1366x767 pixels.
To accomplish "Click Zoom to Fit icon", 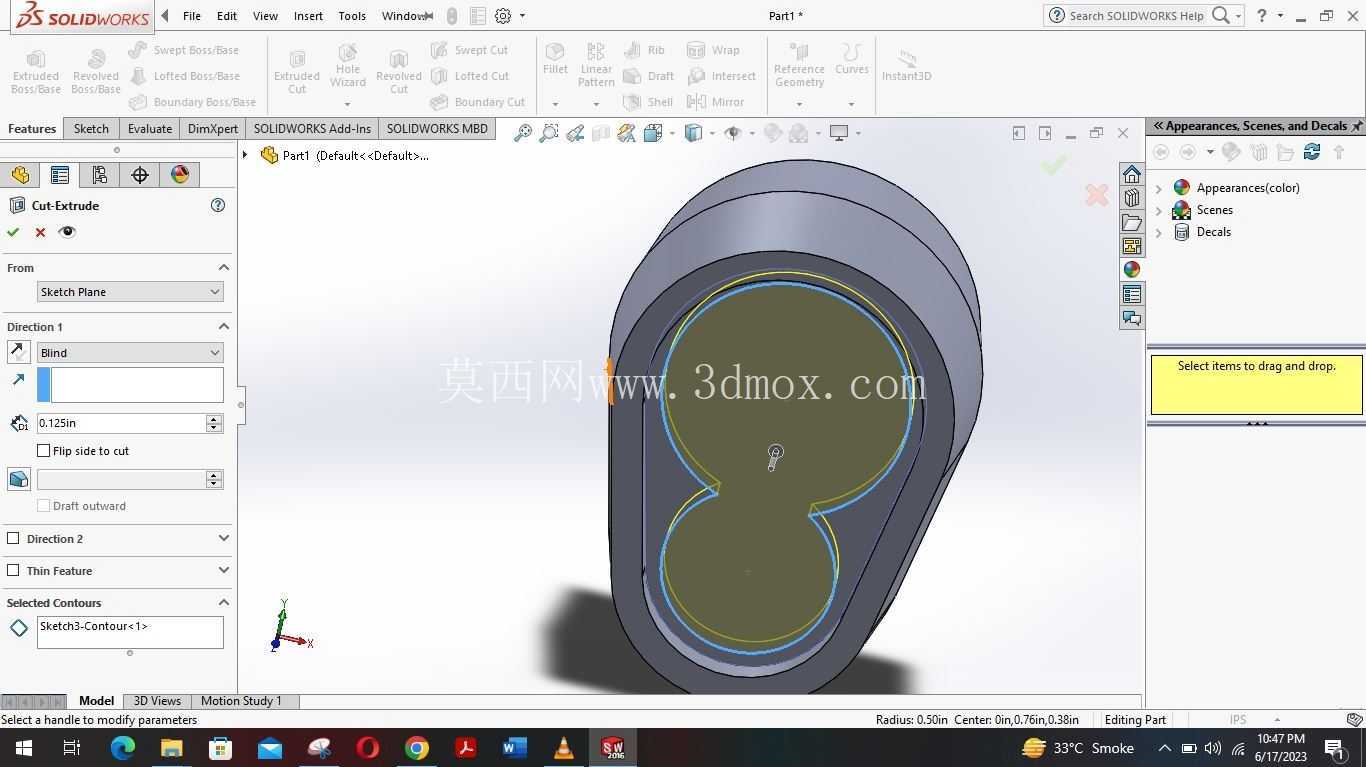I will click(523, 133).
